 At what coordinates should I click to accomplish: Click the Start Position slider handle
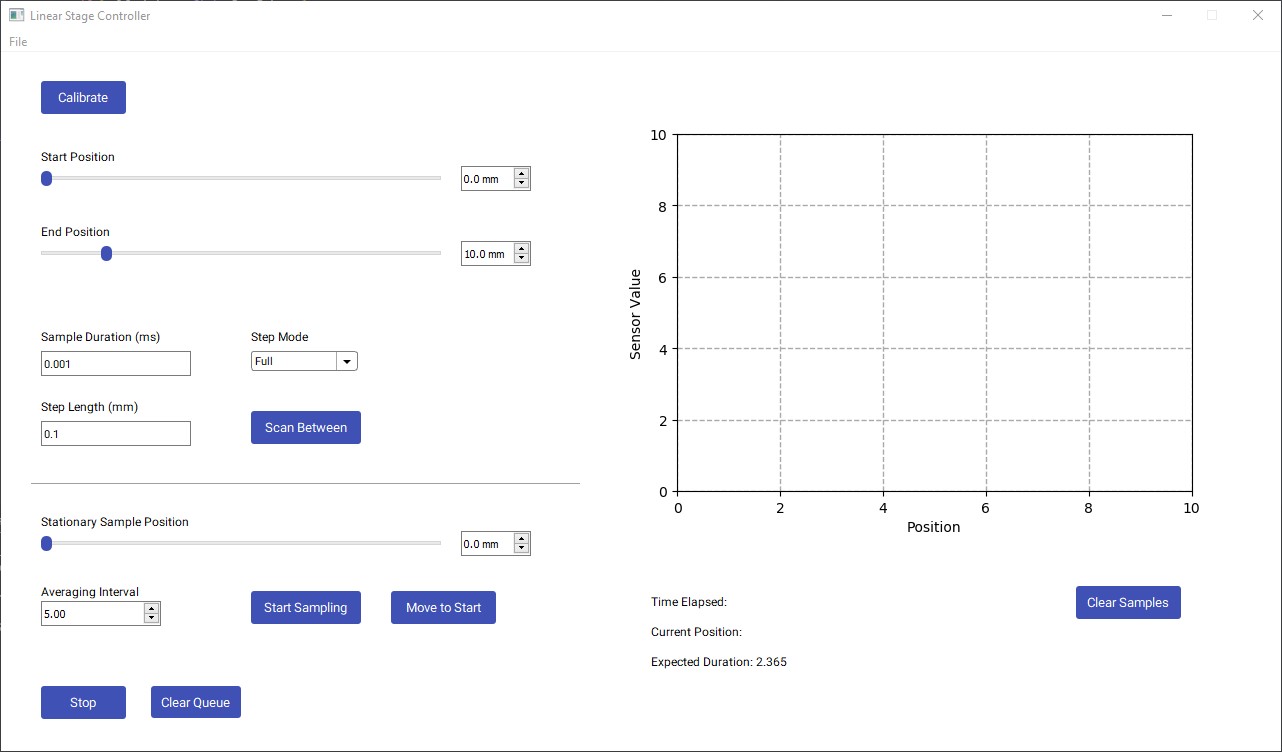tap(46, 179)
